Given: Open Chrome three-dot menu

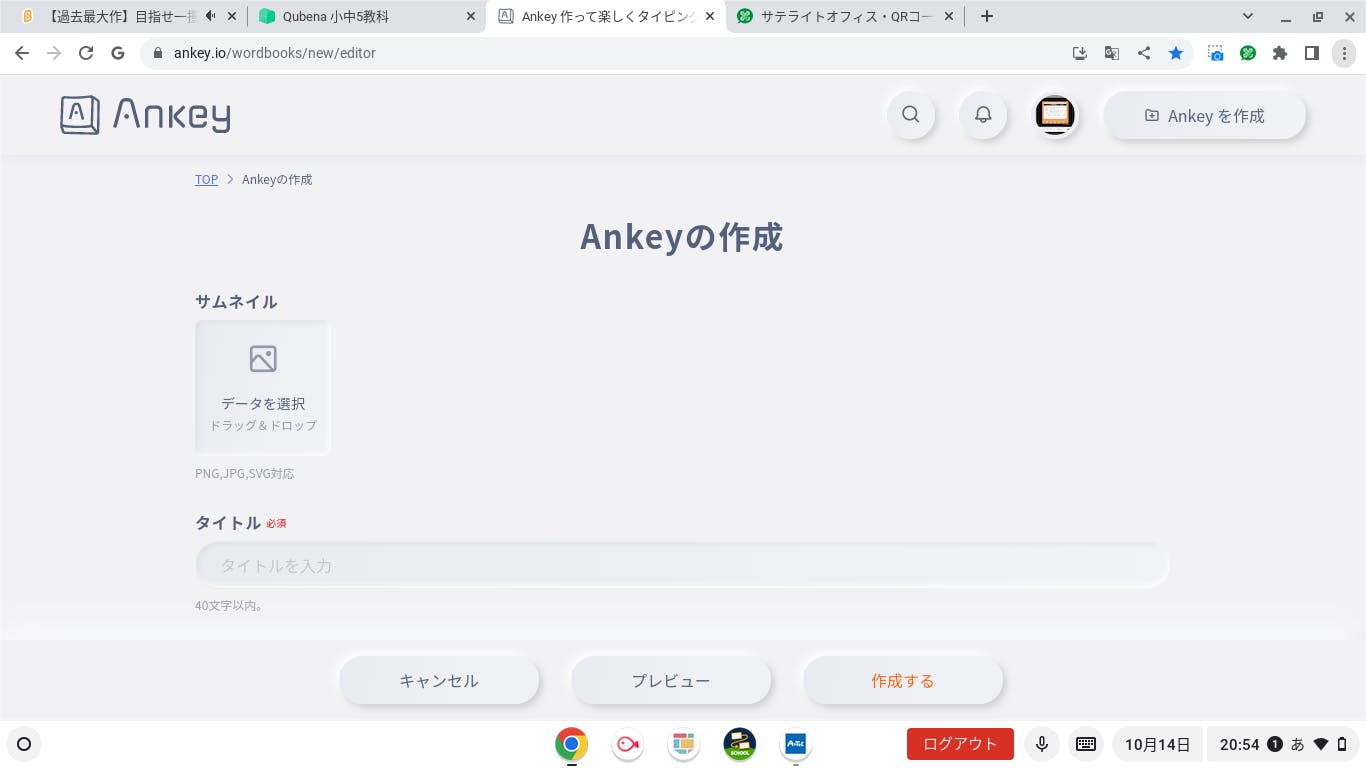Looking at the screenshot, I should click(x=1345, y=53).
